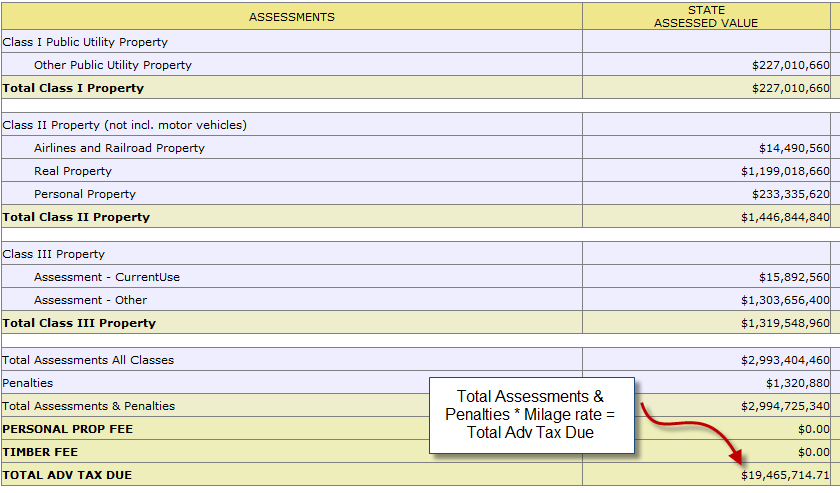Click the Class I Public Utility Property label
Viewport: 840px width, 493px height.
(x=85, y=42)
